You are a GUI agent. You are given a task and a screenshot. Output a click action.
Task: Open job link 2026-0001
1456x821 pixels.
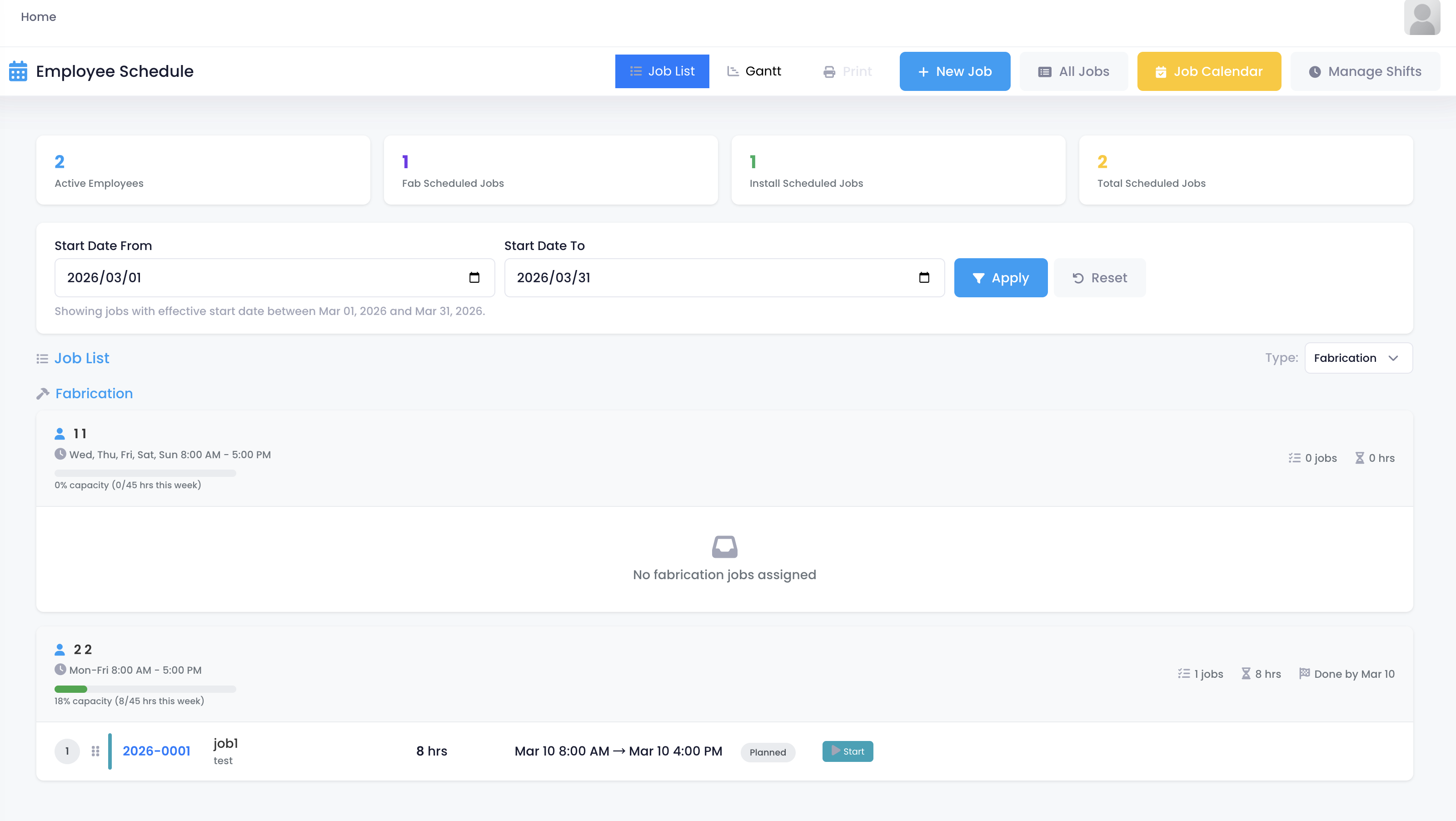[157, 751]
